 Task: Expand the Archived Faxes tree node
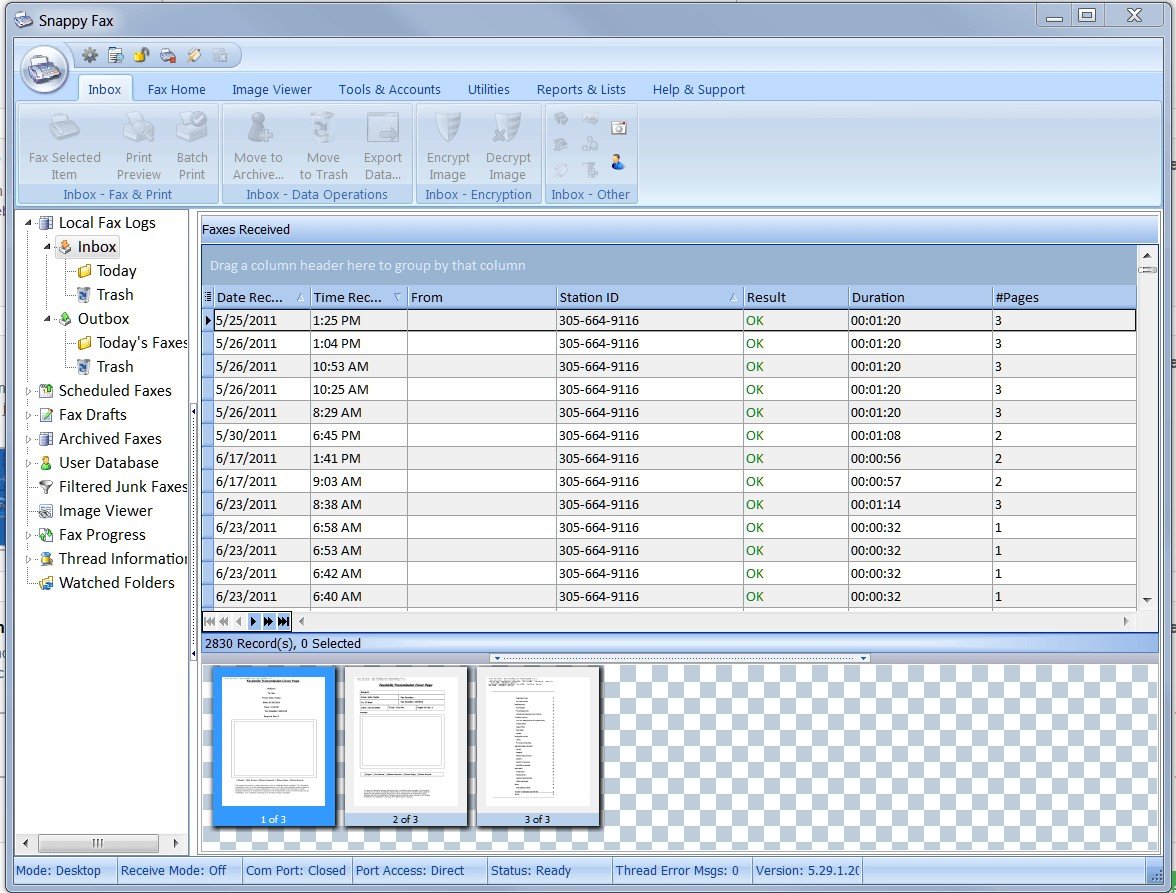pos(28,439)
